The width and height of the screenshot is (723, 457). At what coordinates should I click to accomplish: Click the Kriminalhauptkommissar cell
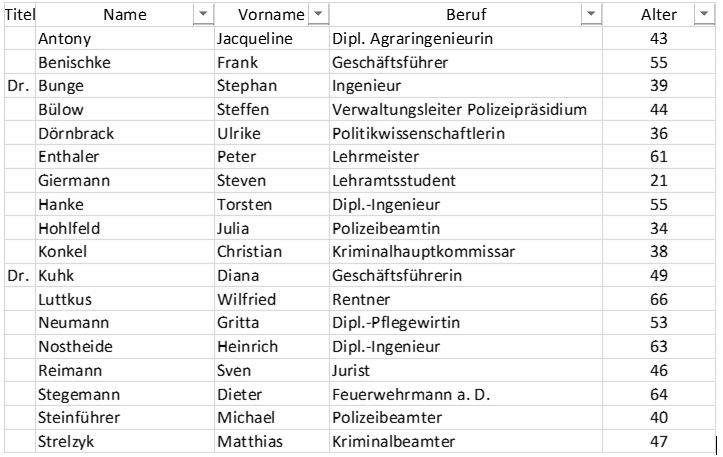(466, 252)
